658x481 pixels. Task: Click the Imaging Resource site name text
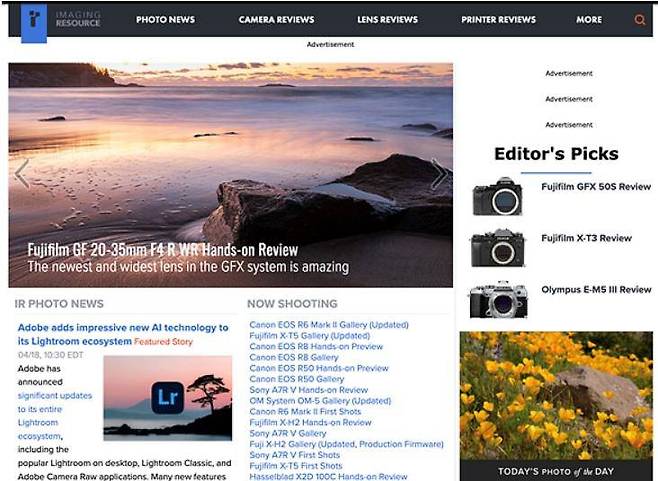[78, 19]
